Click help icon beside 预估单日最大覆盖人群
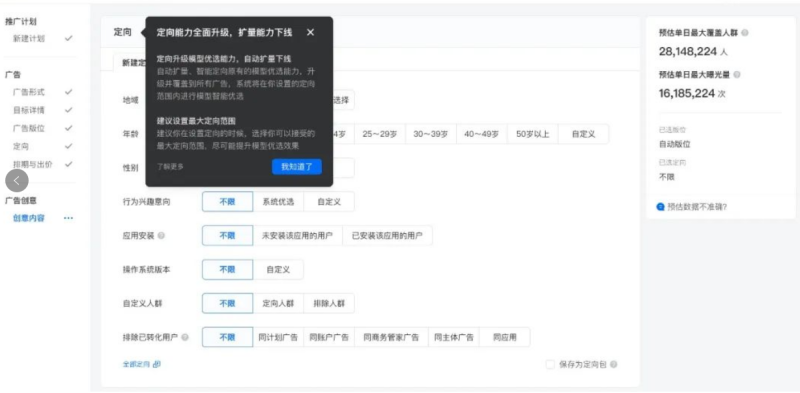800x393 pixels. pos(745,33)
